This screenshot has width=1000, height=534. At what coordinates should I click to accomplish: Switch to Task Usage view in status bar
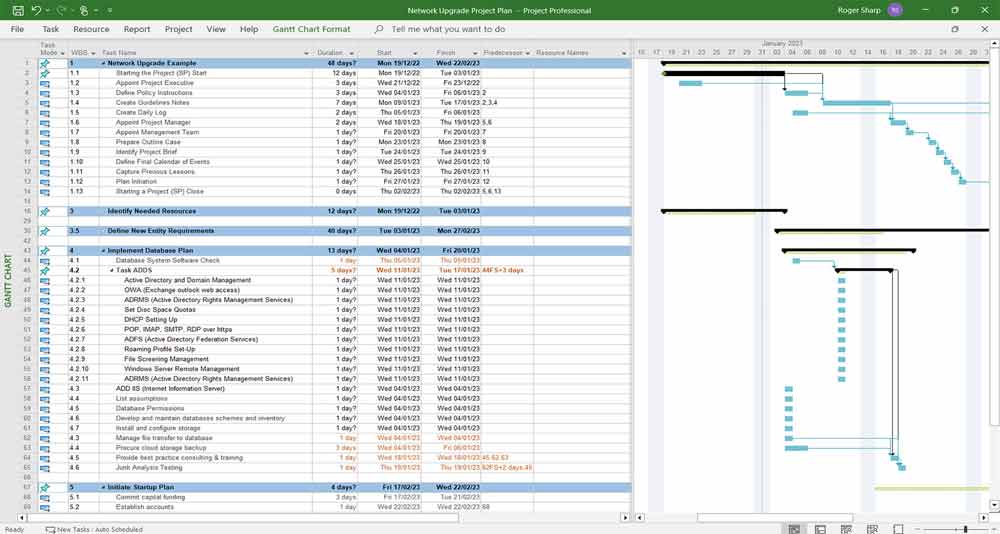pyautogui.click(x=818, y=529)
